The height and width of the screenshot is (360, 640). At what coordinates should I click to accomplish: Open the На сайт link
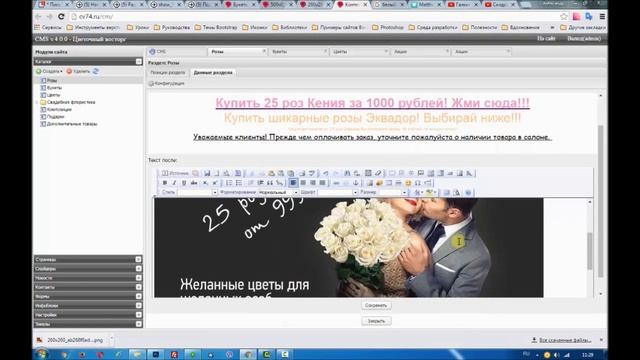pos(546,38)
